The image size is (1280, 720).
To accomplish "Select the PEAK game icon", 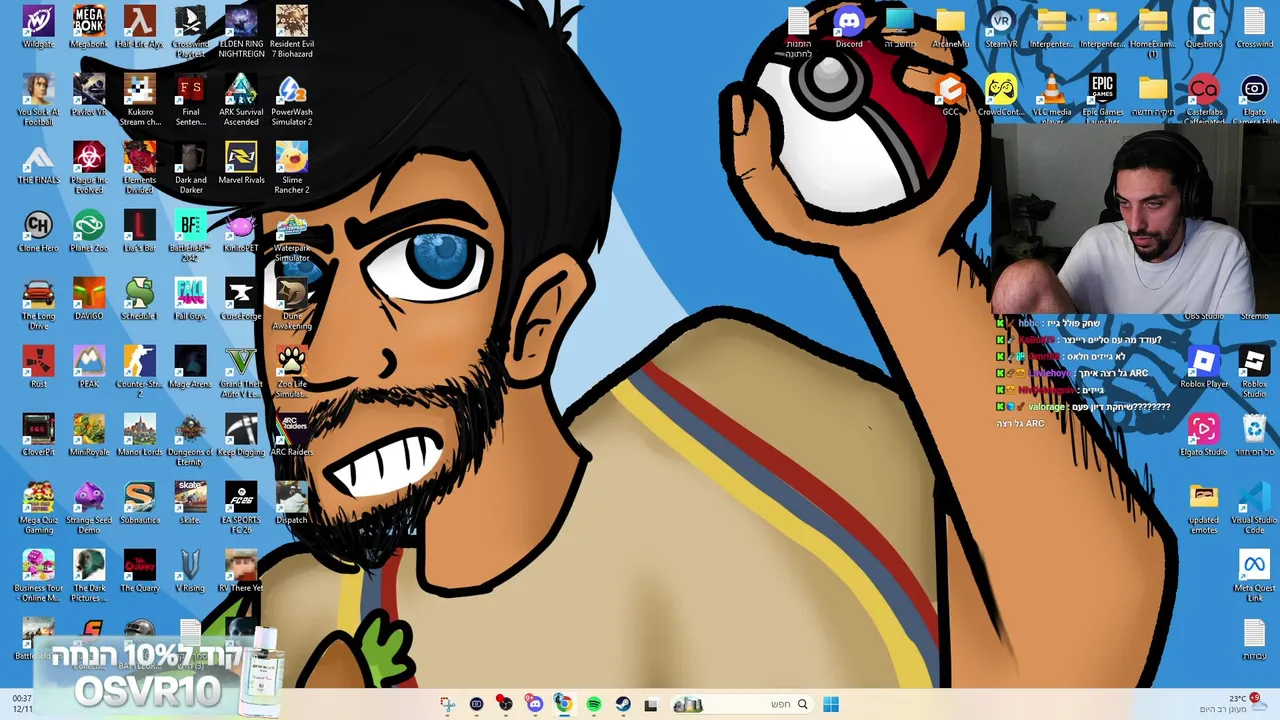I will coord(89,367).
